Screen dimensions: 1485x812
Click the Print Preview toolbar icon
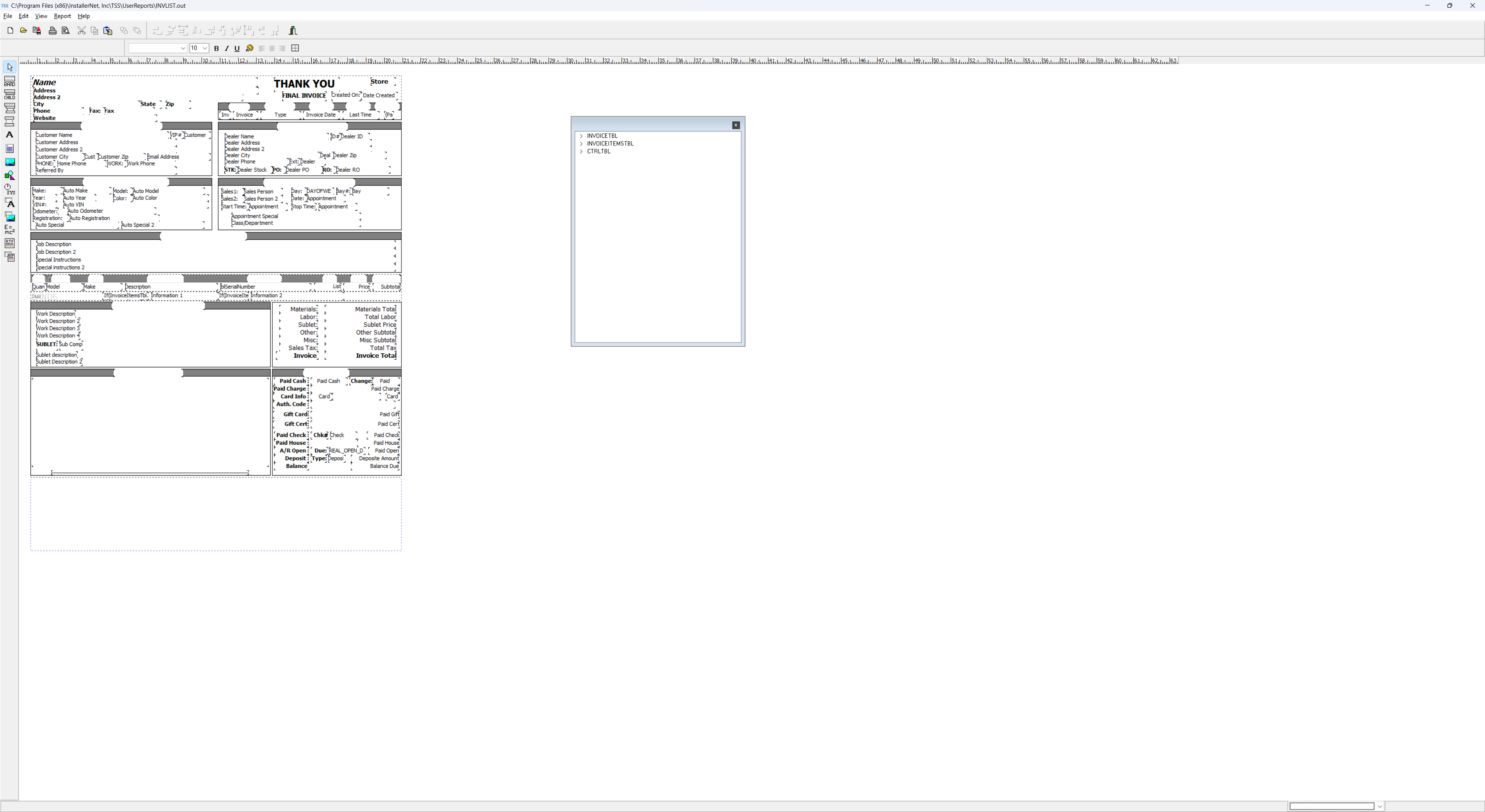(66, 31)
